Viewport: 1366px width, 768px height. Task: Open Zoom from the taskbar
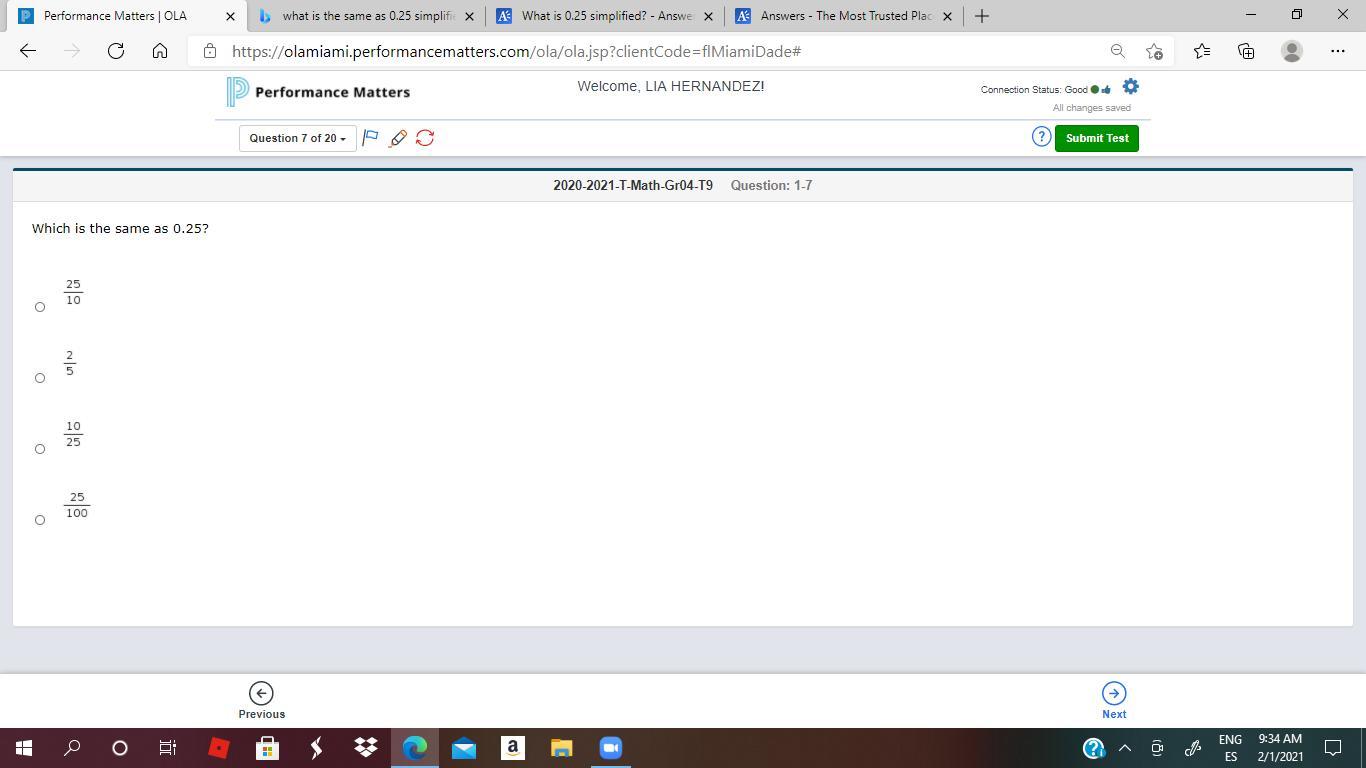point(610,748)
